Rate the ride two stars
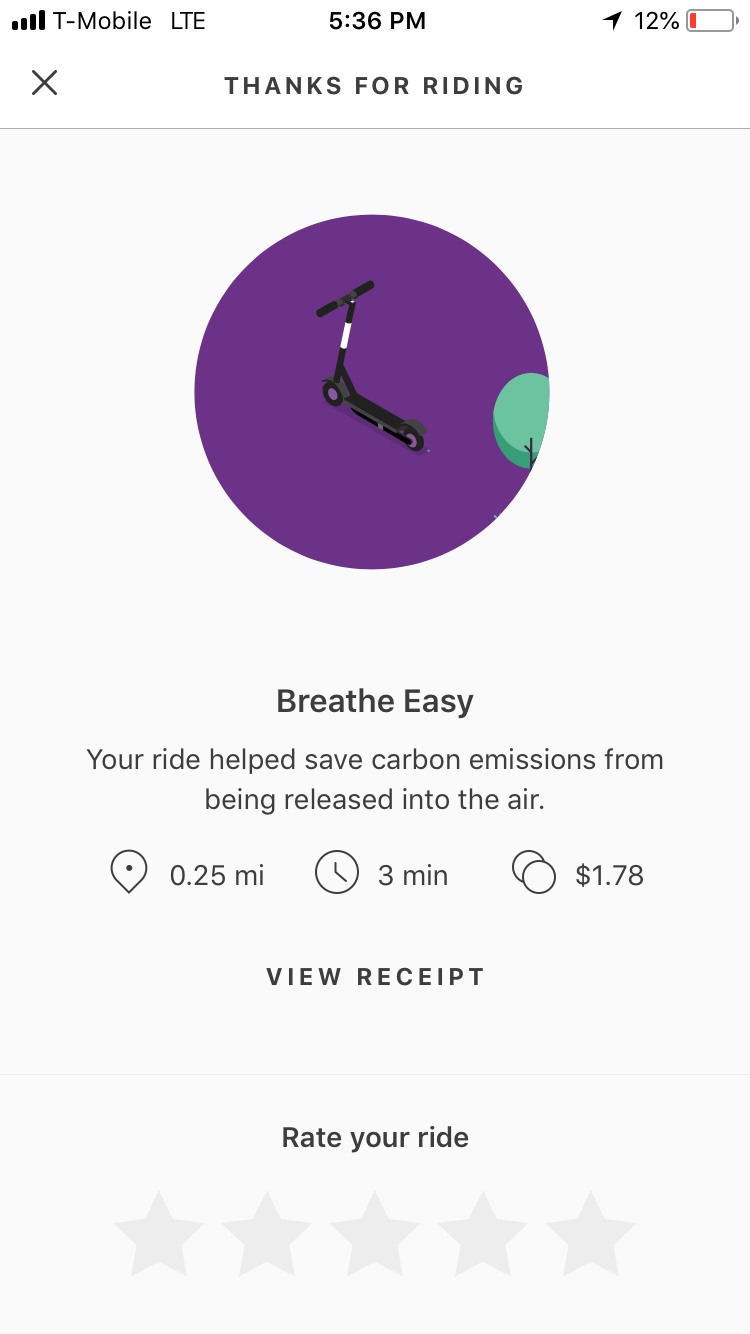The image size is (750, 1334). tap(267, 1233)
